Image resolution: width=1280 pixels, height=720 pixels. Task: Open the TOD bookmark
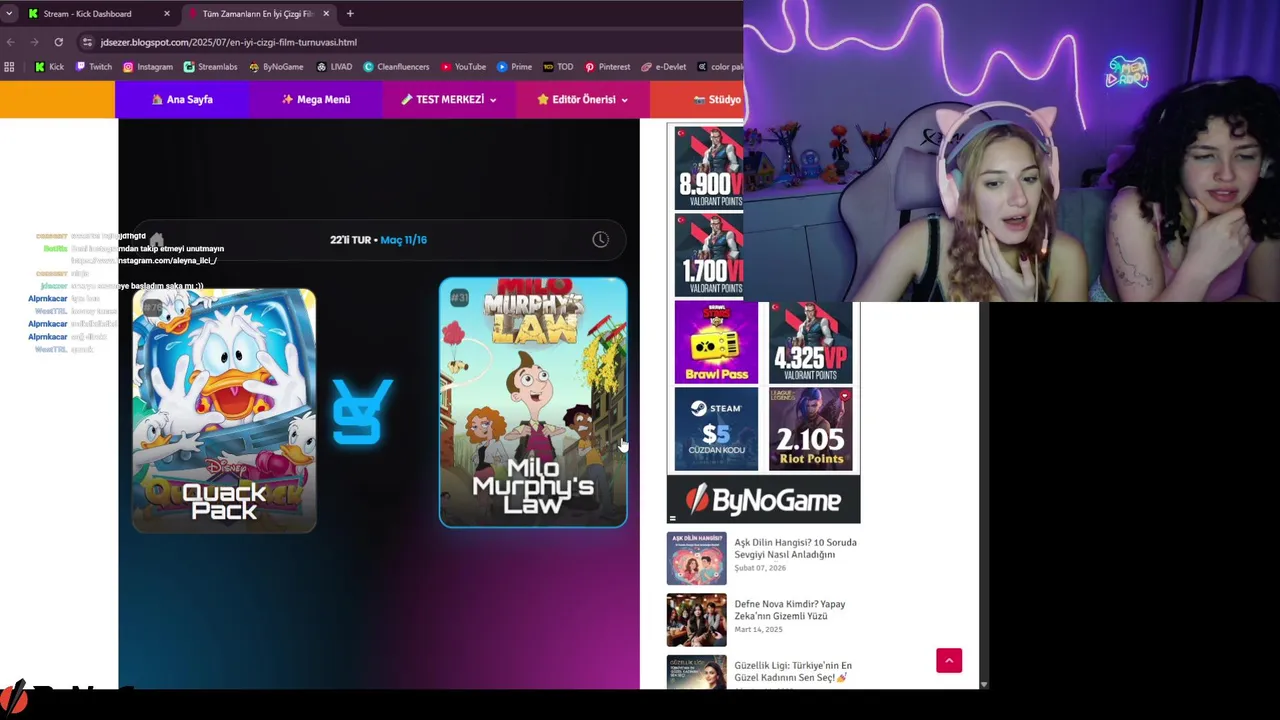tap(558, 67)
